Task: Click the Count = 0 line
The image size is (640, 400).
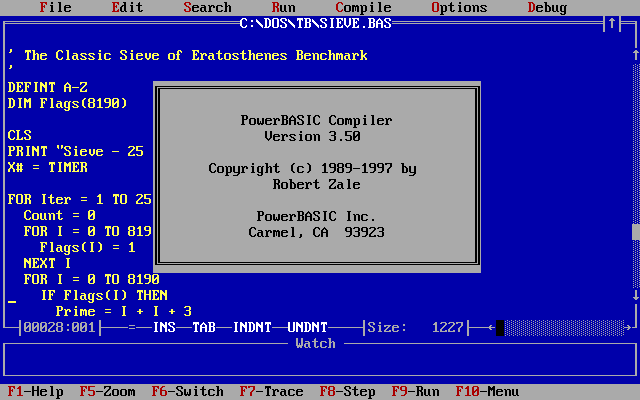Action: (x=60, y=215)
